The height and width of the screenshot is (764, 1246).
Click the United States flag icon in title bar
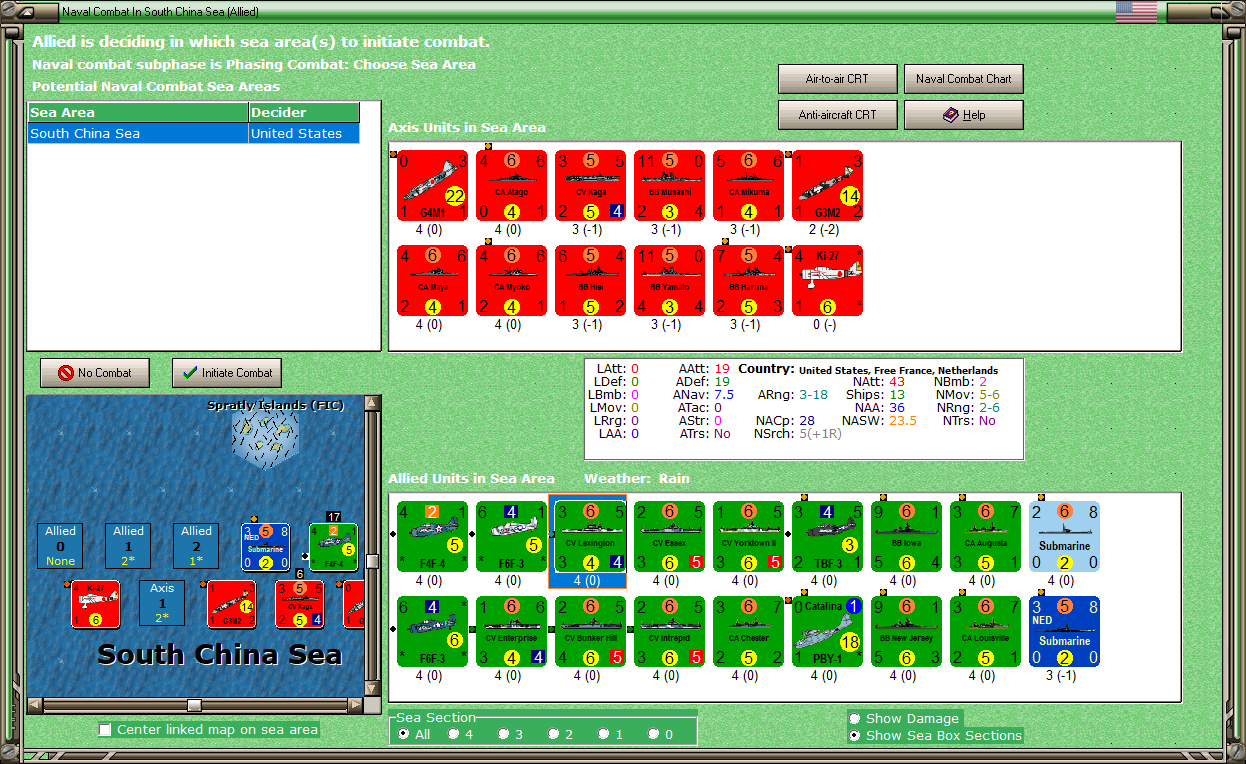click(1136, 12)
